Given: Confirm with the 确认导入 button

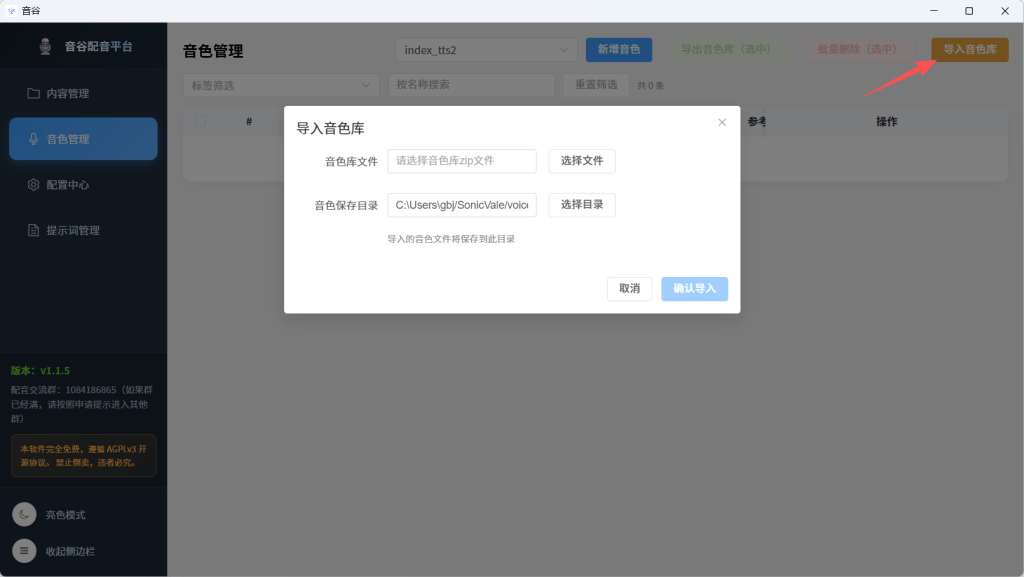Looking at the screenshot, I should coord(694,288).
